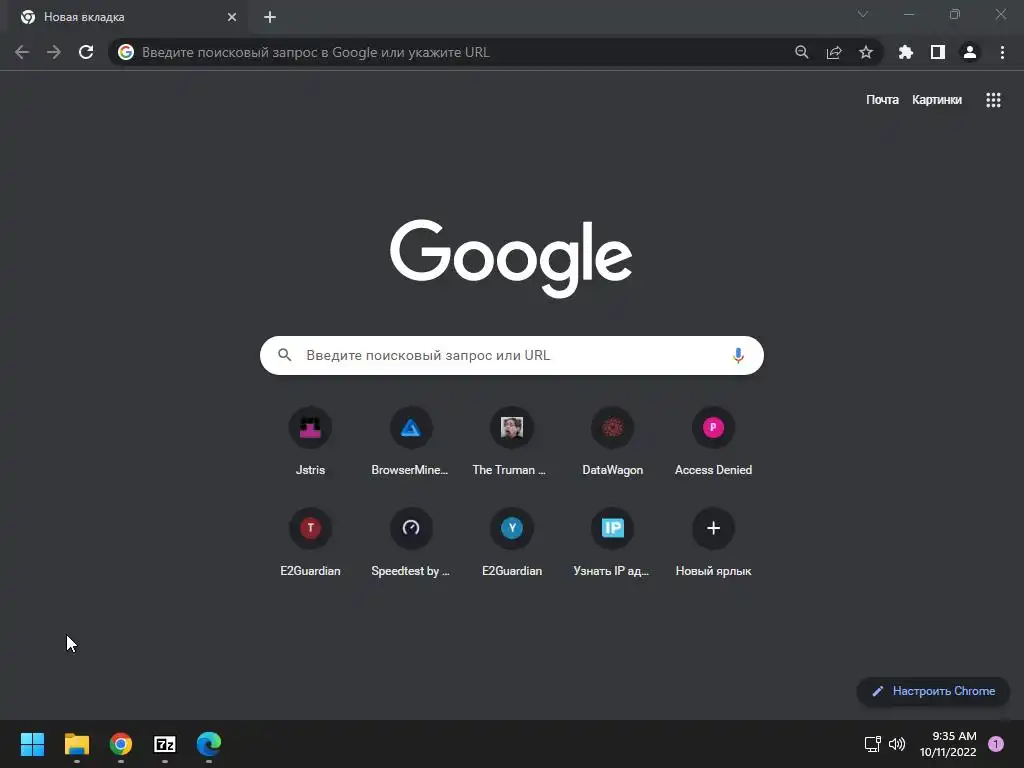The height and width of the screenshot is (768, 1024).
Task: Share this page via the share icon
Action: pyautogui.click(x=834, y=52)
